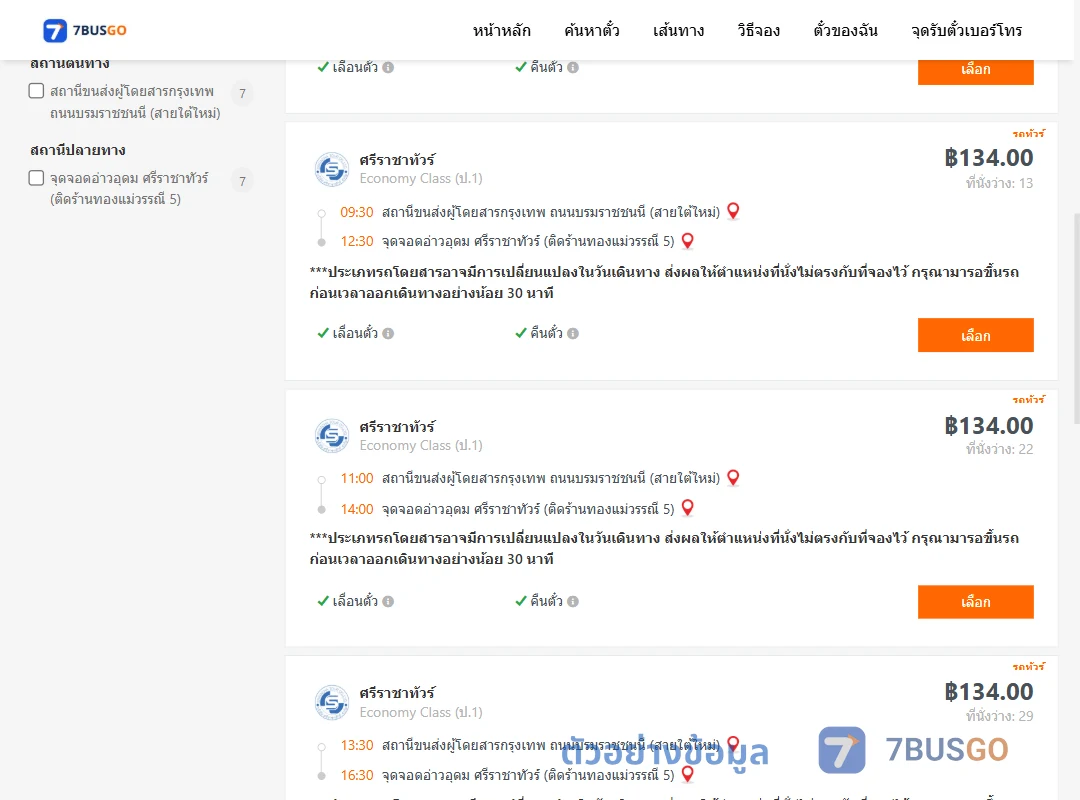Click the 13:30 departure time
This screenshot has height=800, width=1080.
coord(357,745)
